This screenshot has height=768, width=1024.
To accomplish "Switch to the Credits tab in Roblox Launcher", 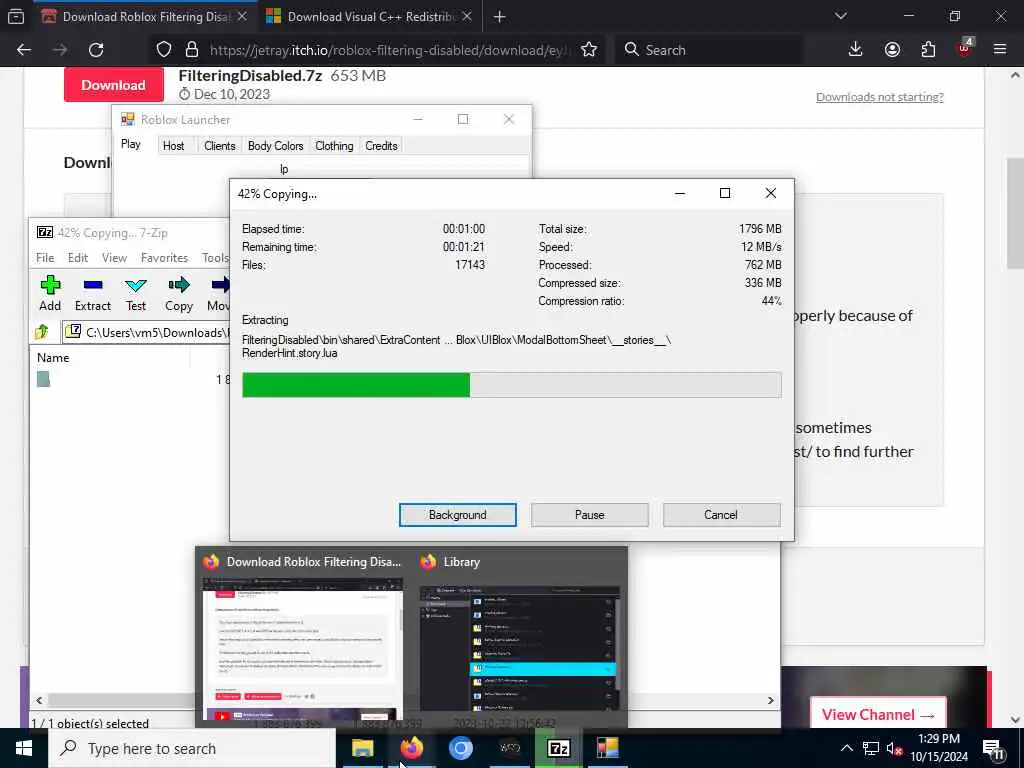I will tap(381, 146).
